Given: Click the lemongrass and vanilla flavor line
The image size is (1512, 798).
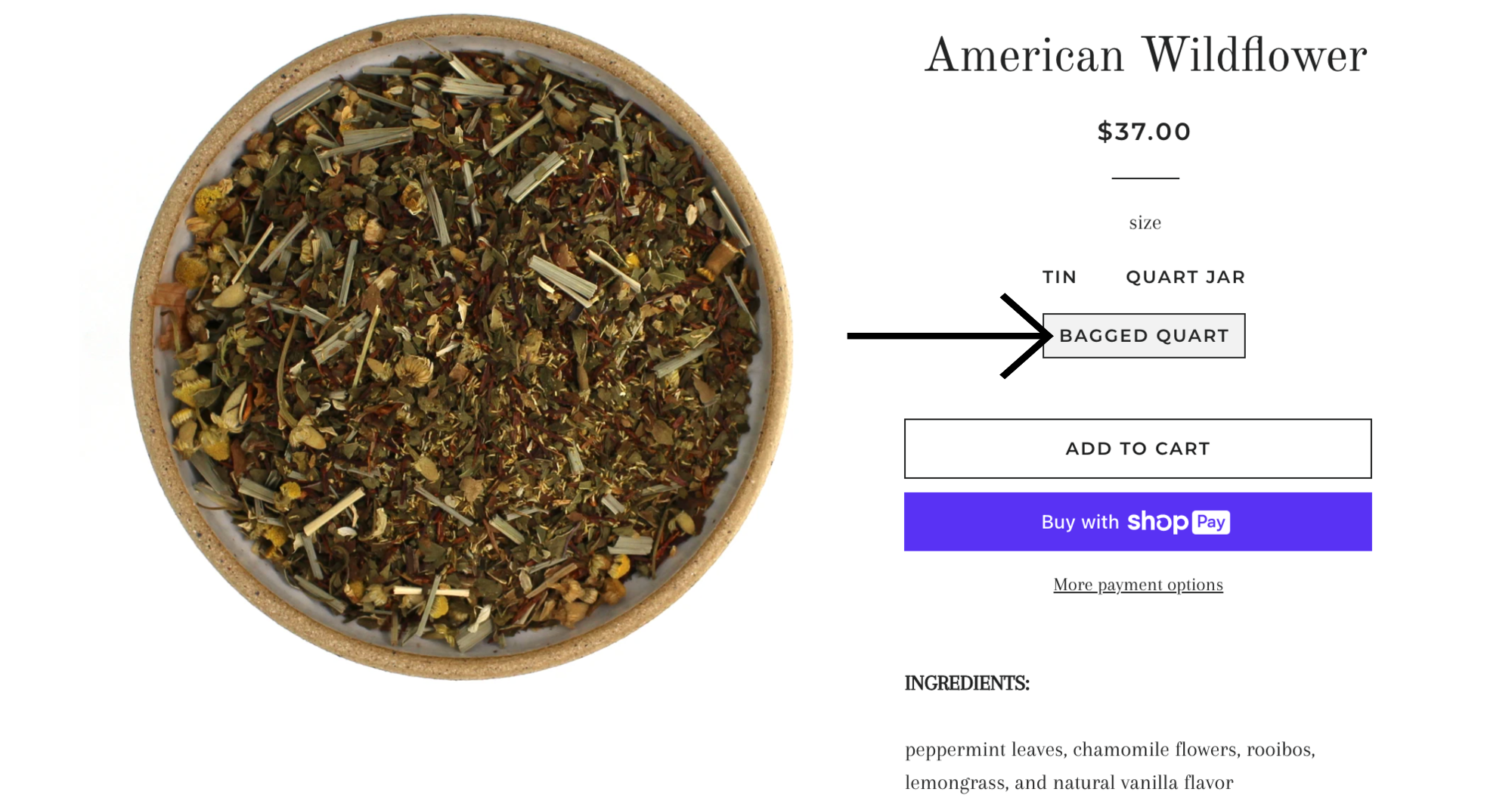Looking at the screenshot, I should click(1069, 783).
